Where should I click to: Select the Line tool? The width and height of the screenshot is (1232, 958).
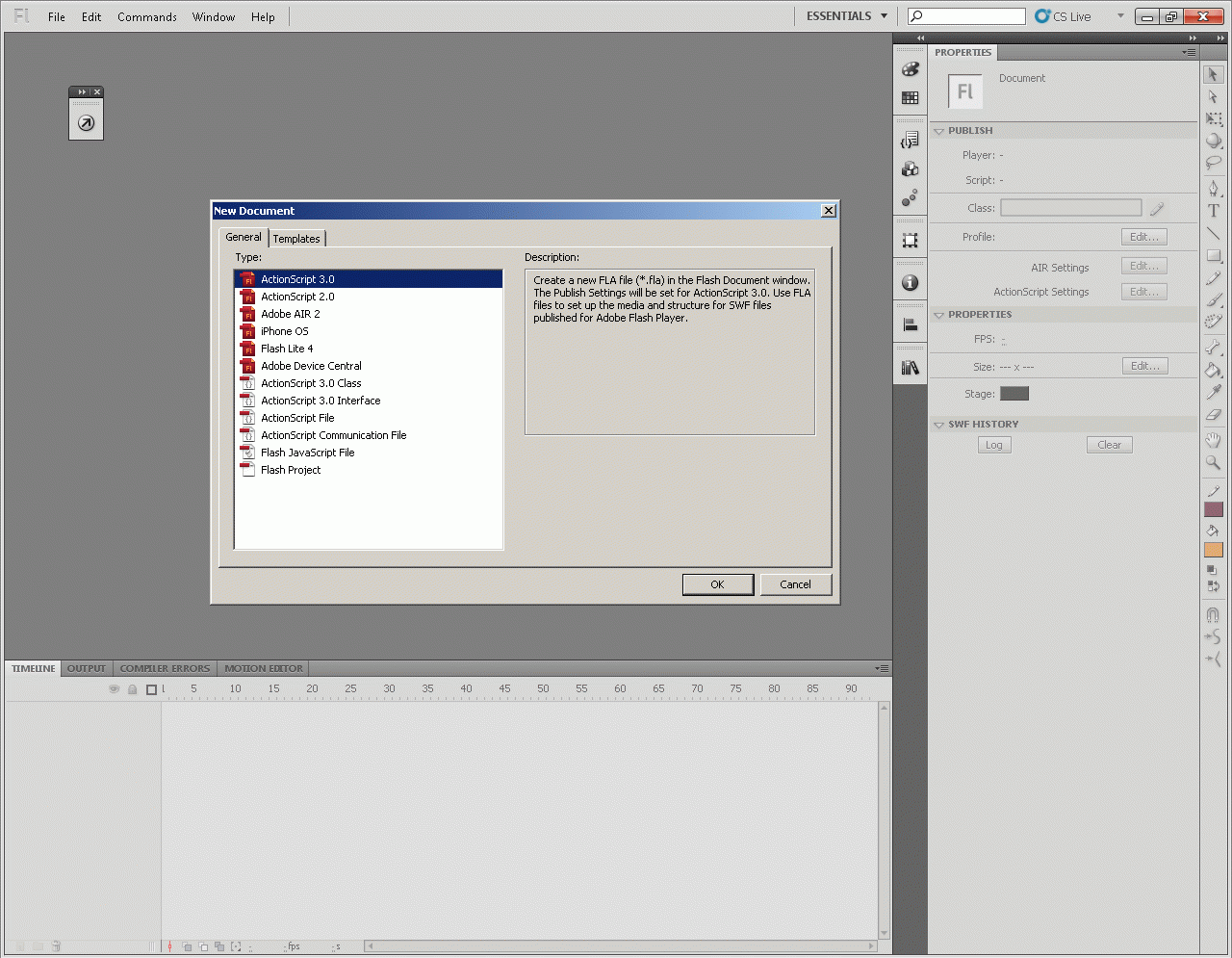click(x=1213, y=233)
